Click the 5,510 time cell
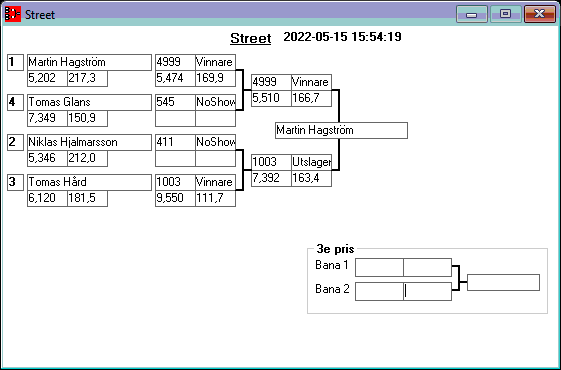 click(x=271, y=98)
